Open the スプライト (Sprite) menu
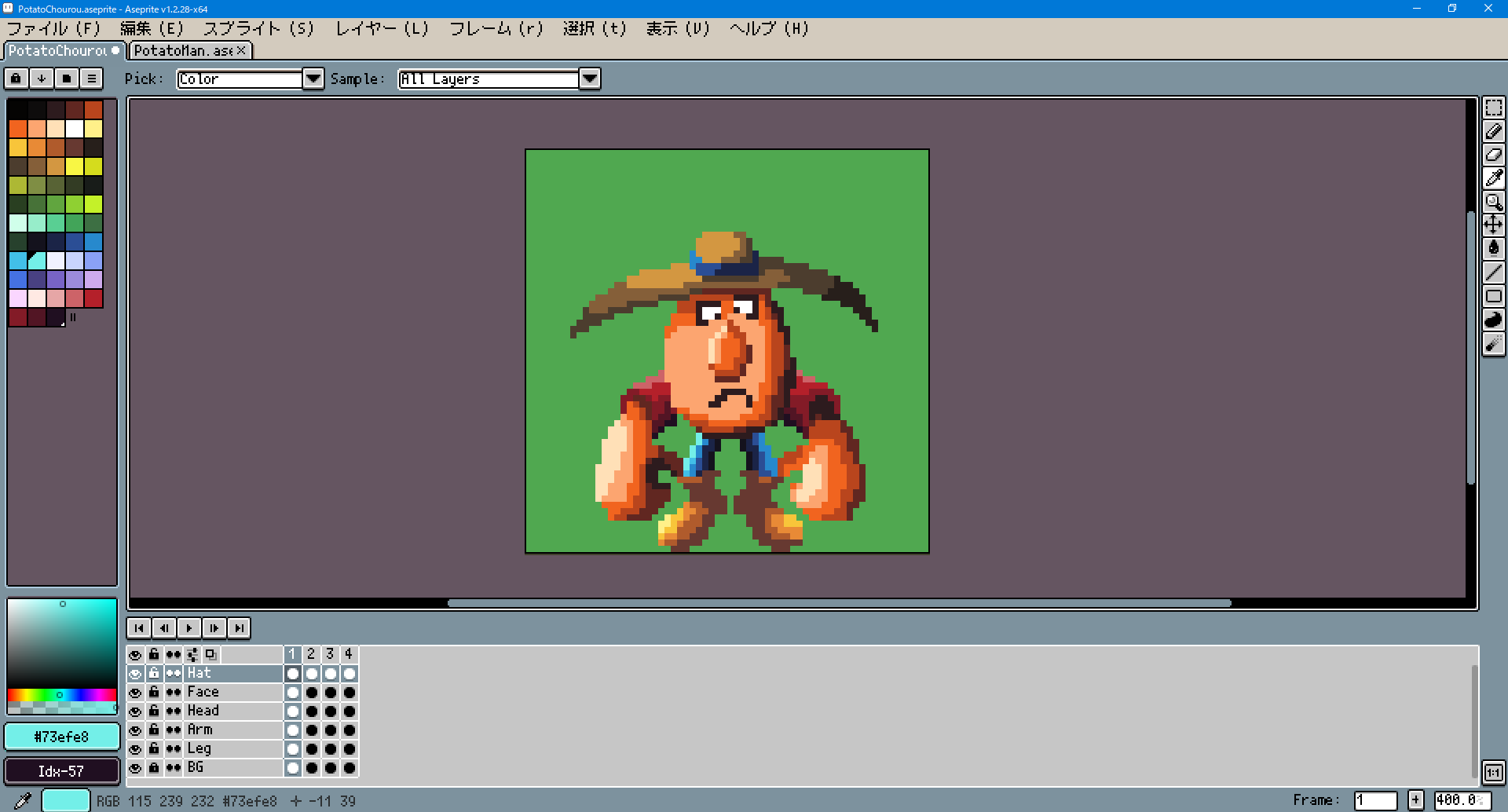 pos(258,29)
